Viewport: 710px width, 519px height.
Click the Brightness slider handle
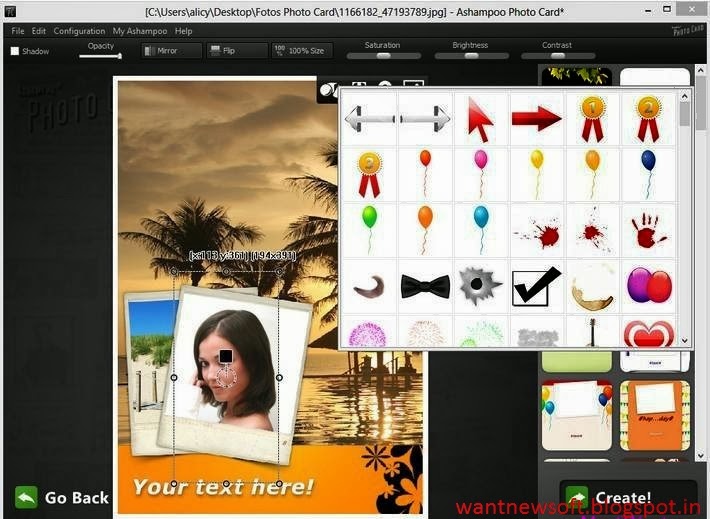click(471, 56)
